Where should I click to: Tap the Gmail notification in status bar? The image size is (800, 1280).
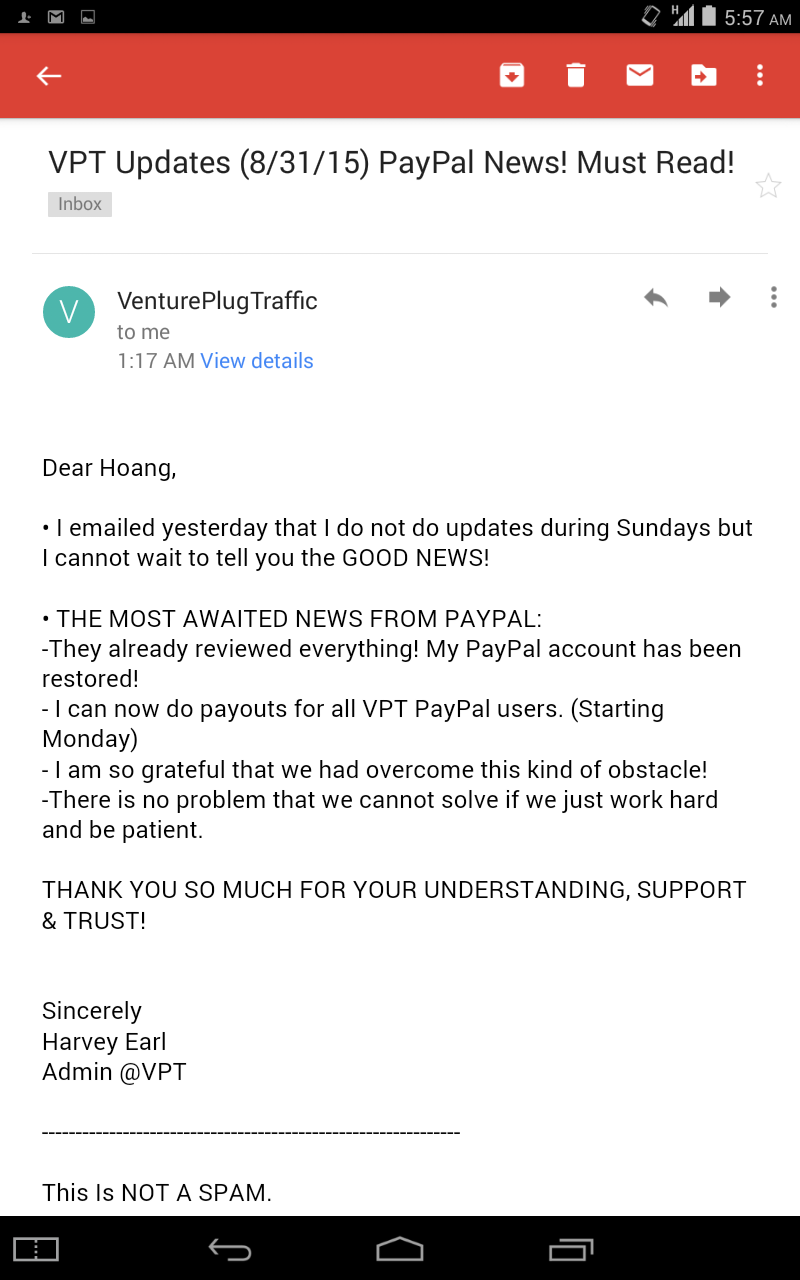tap(56, 17)
